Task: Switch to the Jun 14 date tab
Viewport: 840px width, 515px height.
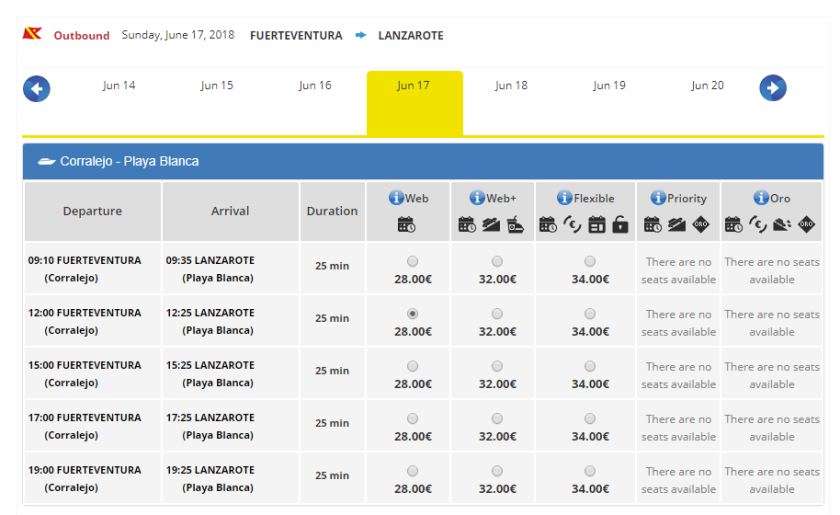Action: point(119,86)
